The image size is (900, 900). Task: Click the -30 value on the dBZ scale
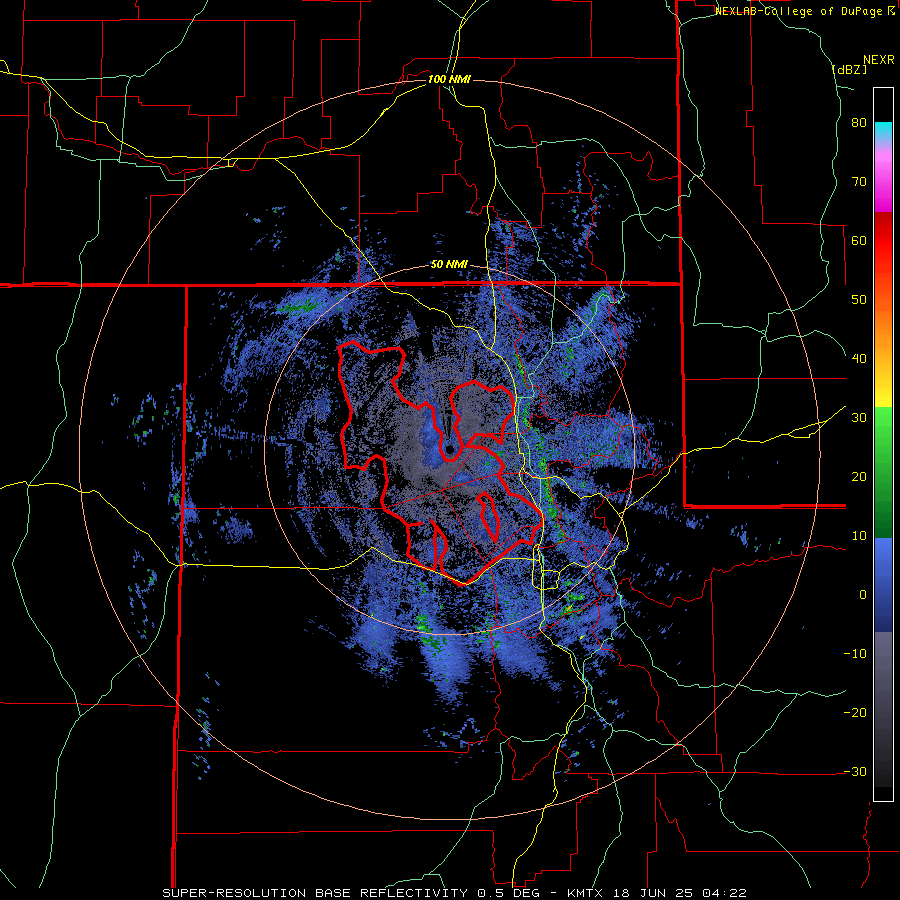click(x=855, y=771)
